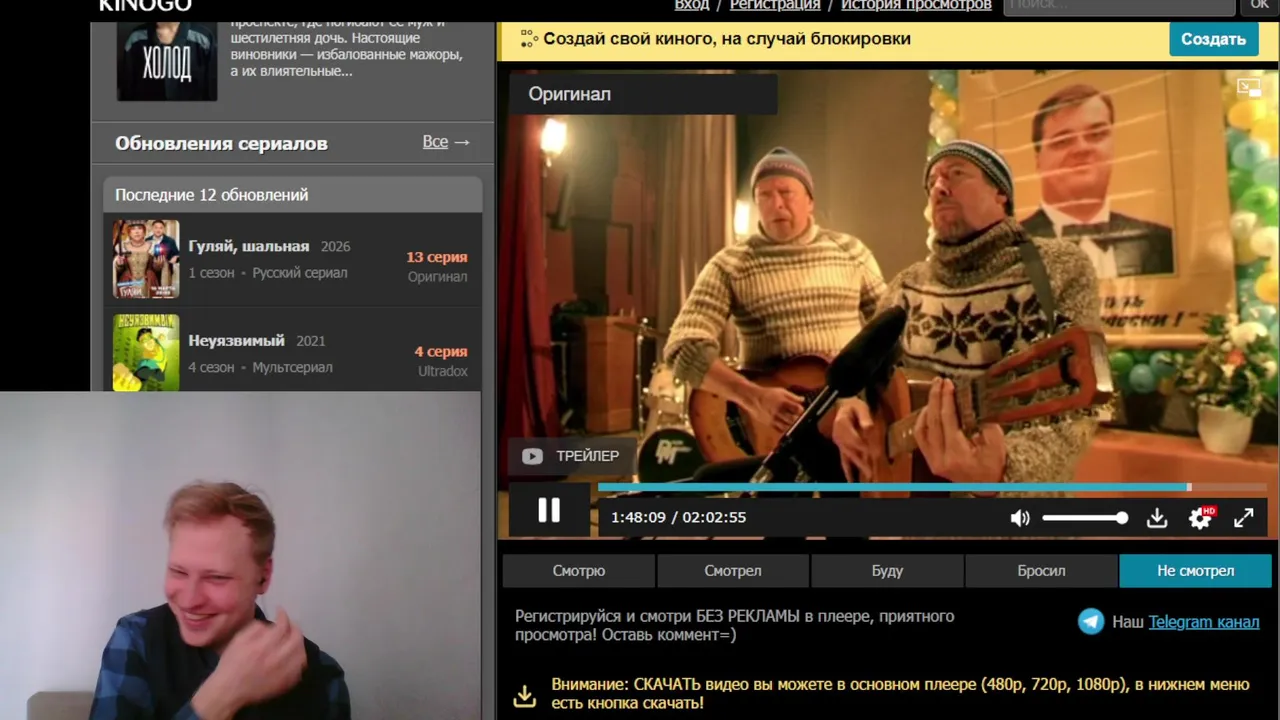Enter fullscreen mode in player
This screenshot has width=1280, height=720.
(x=1243, y=517)
